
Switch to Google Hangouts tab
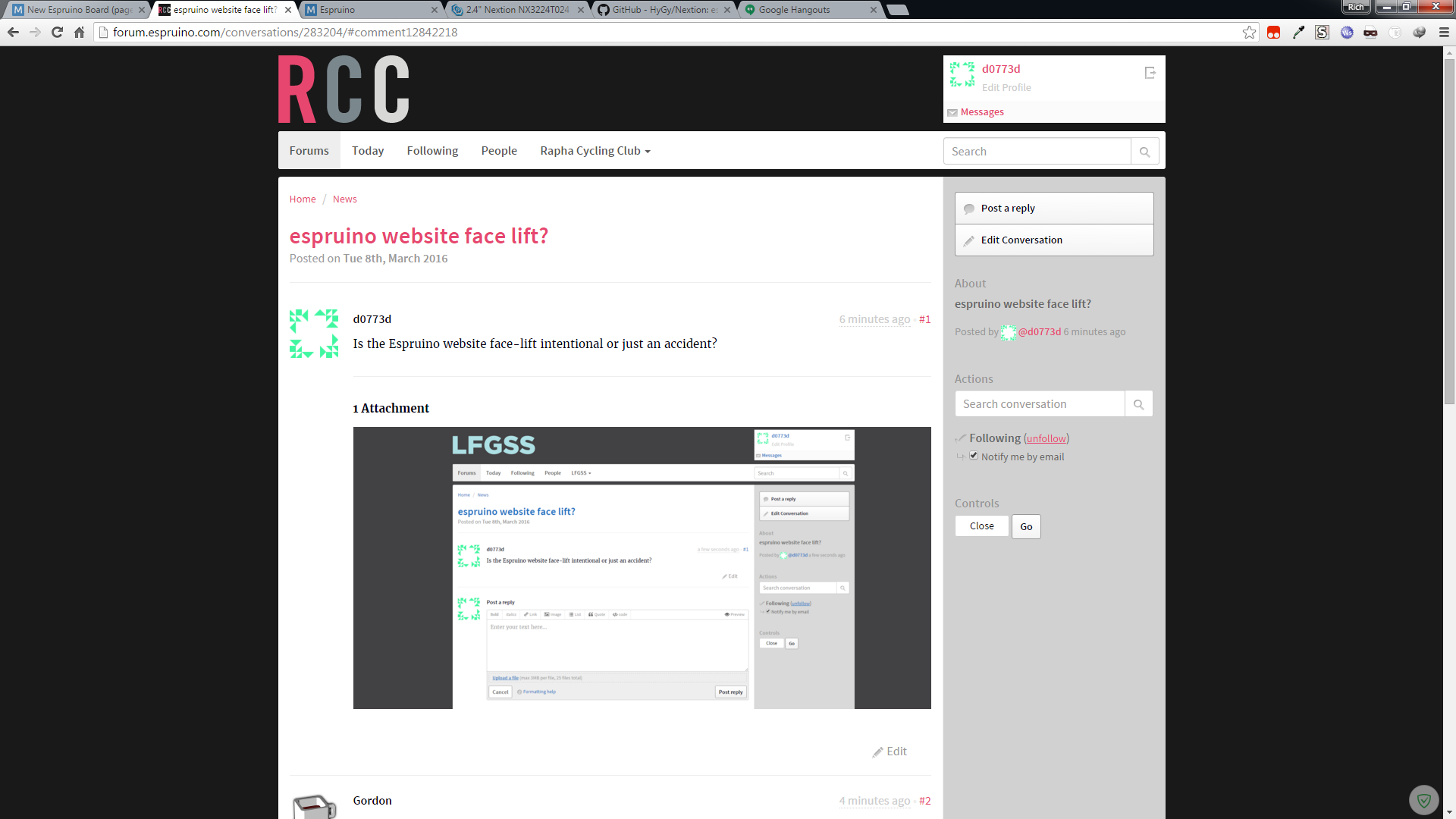[810, 10]
